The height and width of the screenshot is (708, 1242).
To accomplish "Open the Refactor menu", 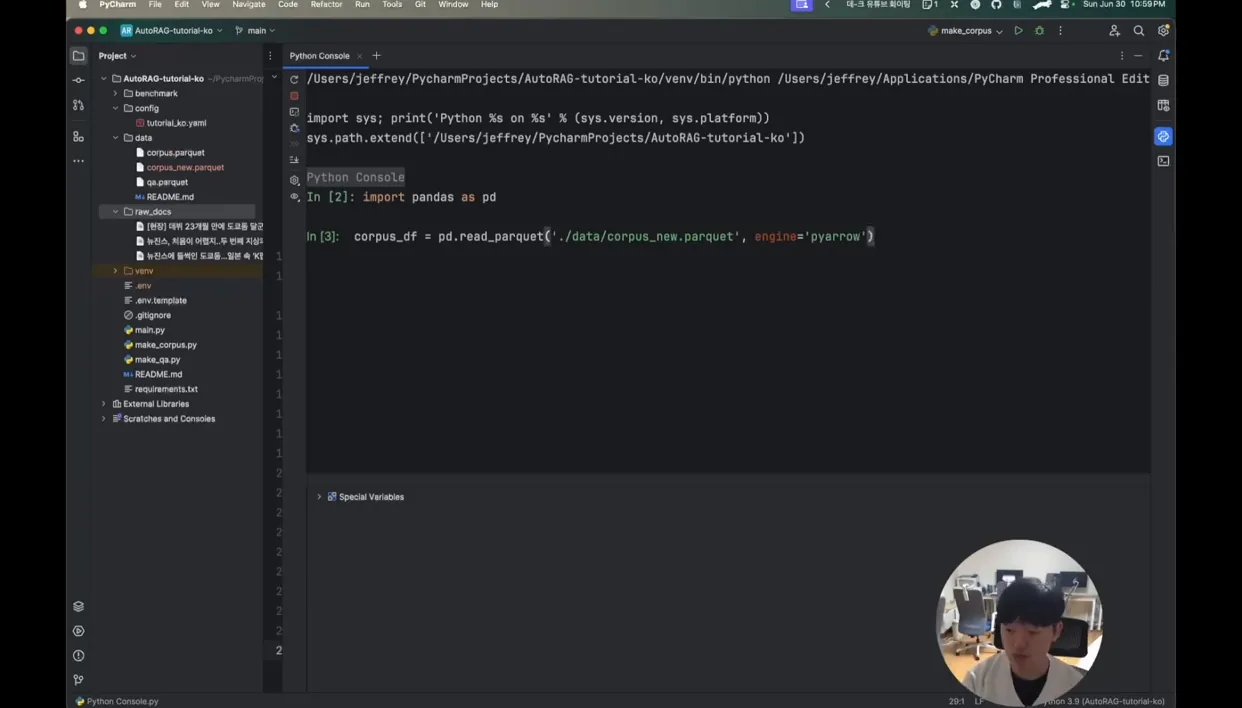I will 326,5.
